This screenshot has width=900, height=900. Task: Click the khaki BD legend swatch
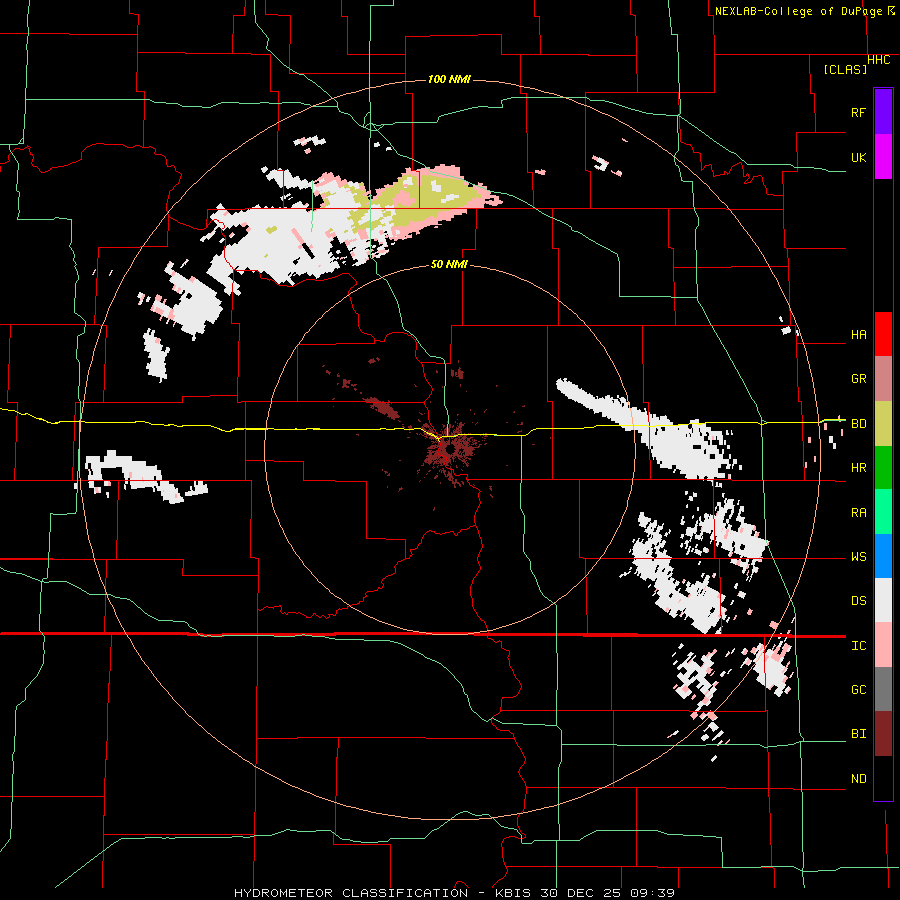click(883, 424)
